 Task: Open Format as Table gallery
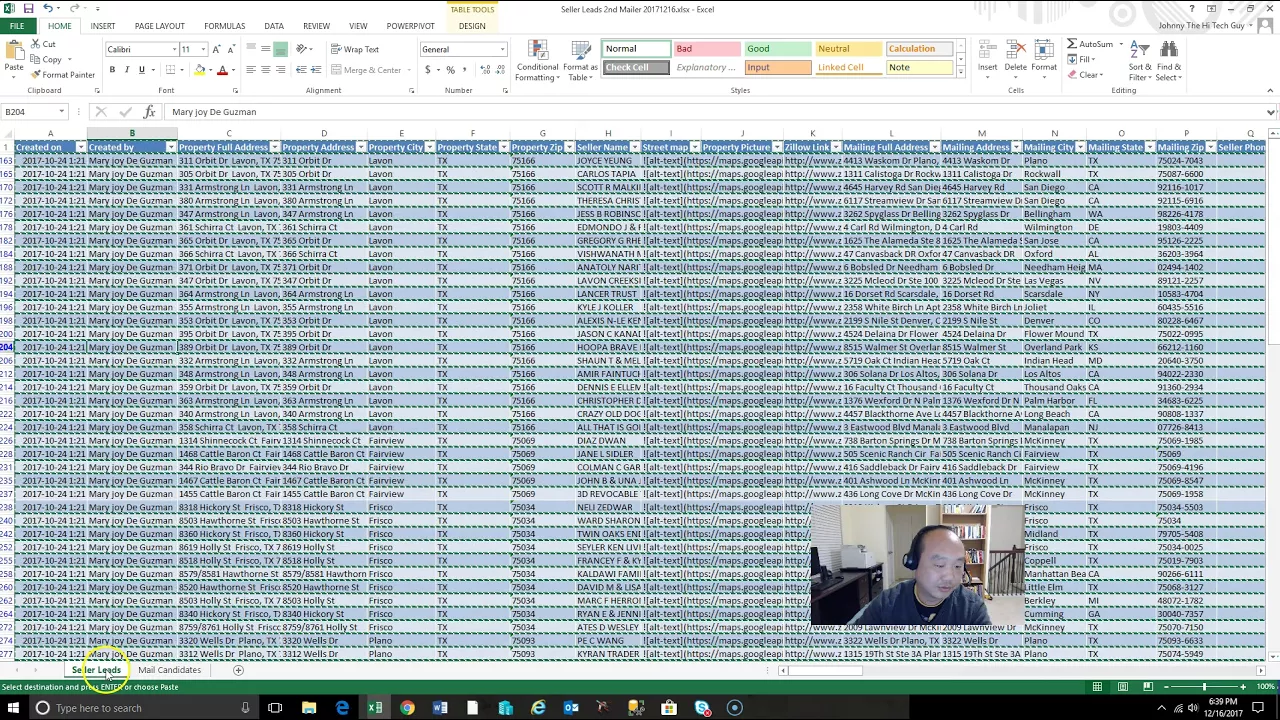click(580, 61)
